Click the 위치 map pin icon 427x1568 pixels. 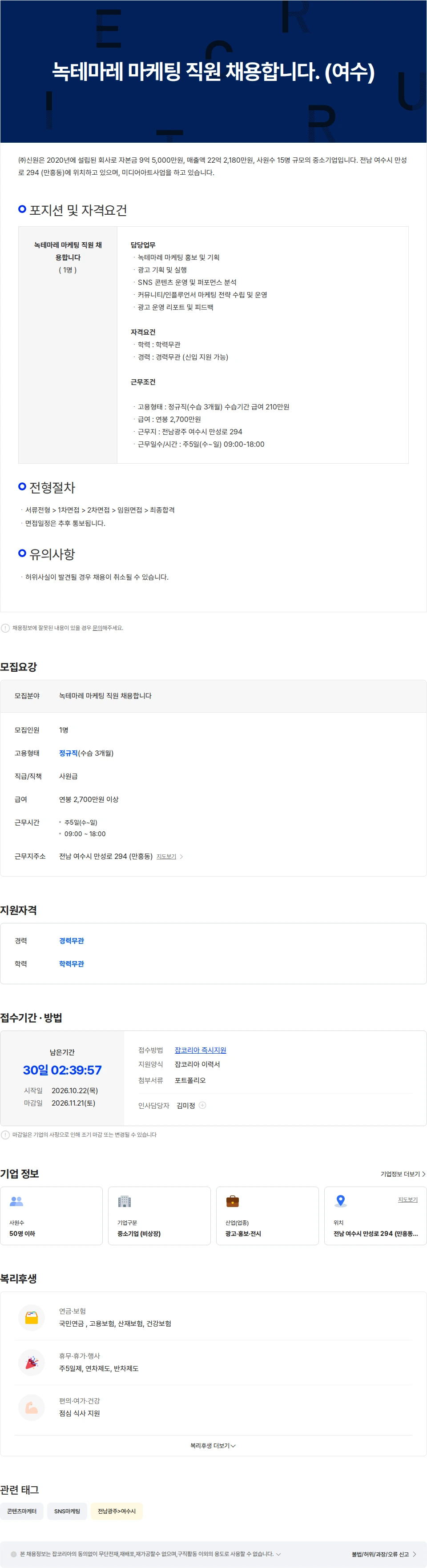[x=341, y=1201]
